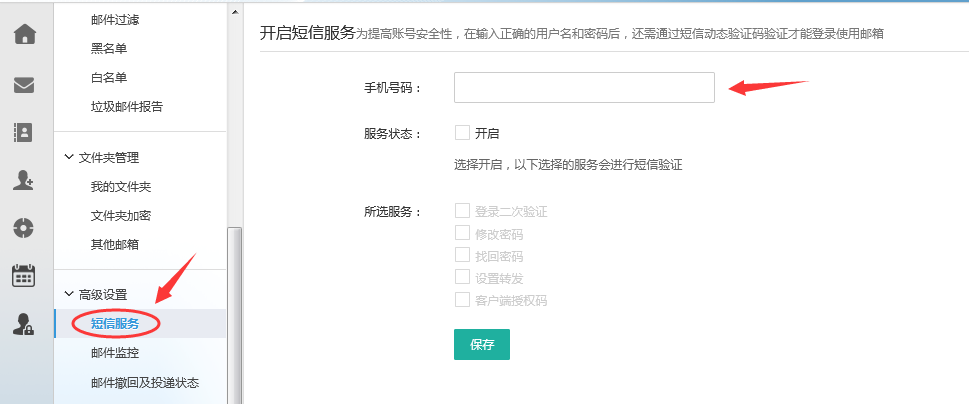Open the contacts address book icon
The height and width of the screenshot is (404, 969).
coord(24,132)
